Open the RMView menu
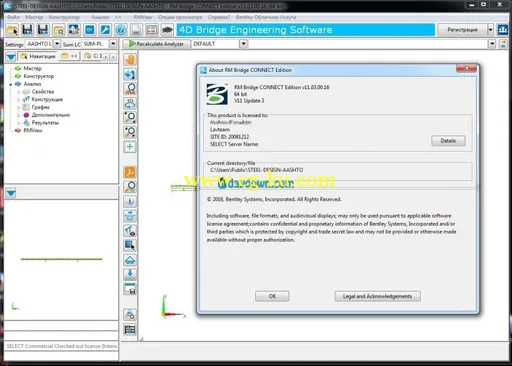The image size is (512, 366). click(x=143, y=17)
